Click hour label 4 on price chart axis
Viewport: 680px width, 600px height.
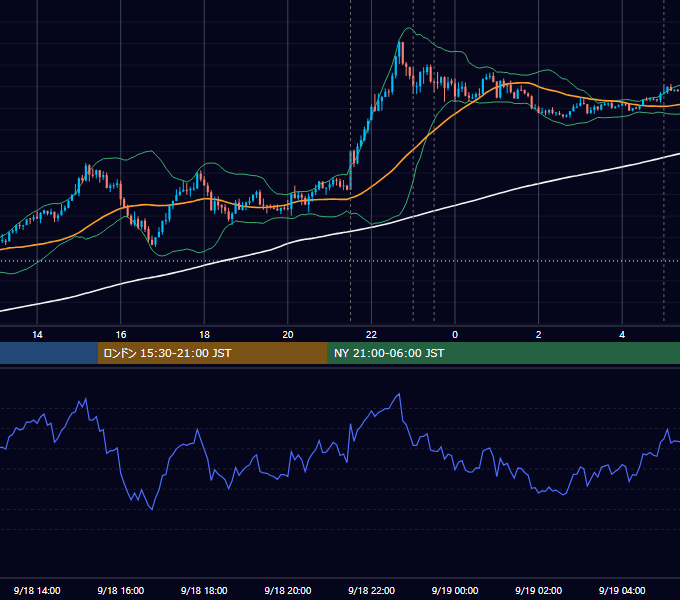tap(622, 335)
